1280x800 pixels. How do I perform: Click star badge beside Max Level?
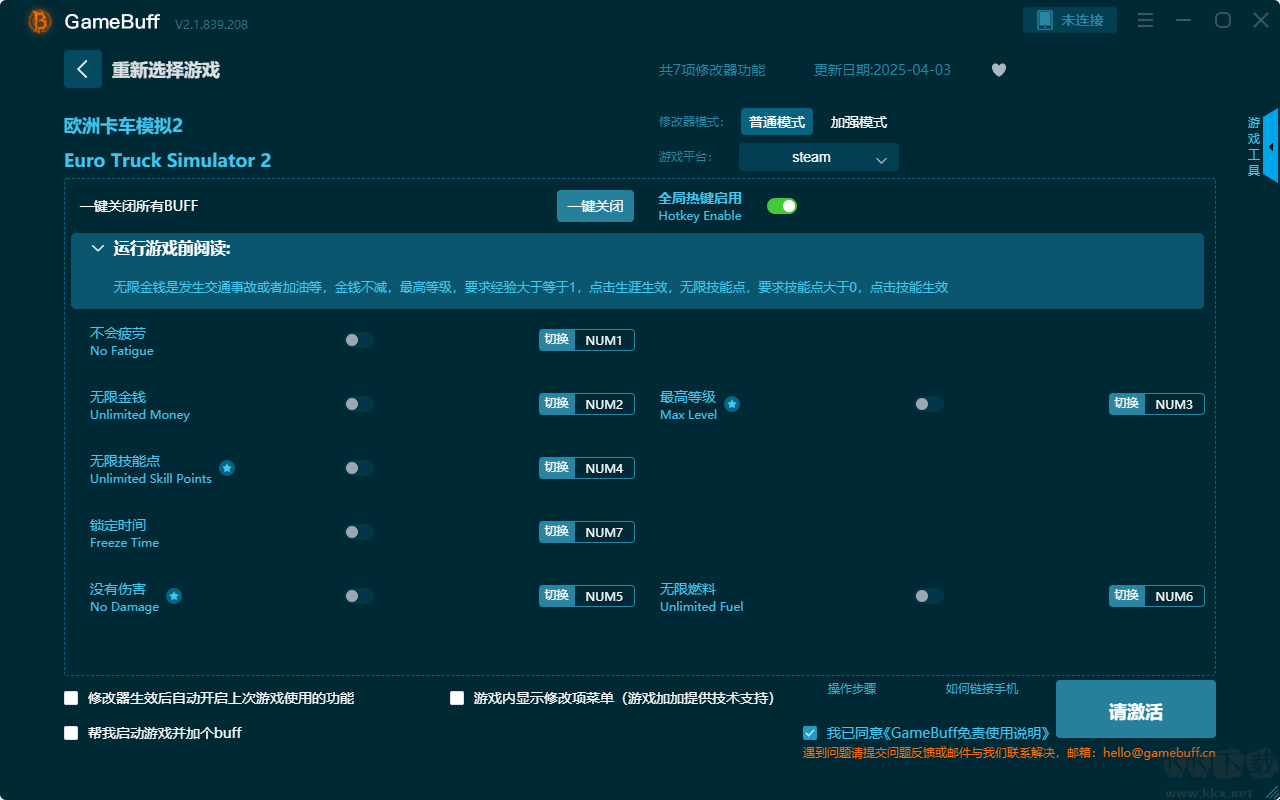[732, 404]
